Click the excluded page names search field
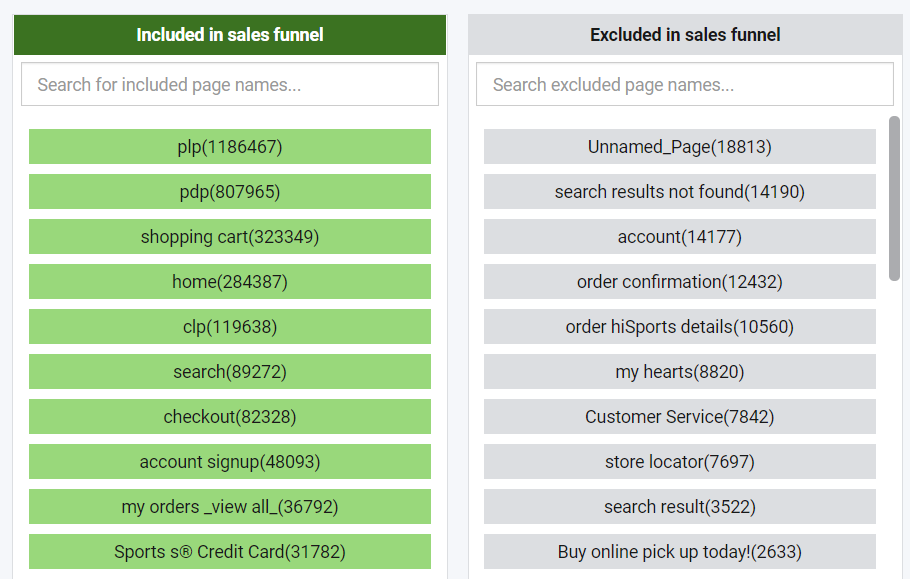The height and width of the screenshot is (579, 910). (x=685, y=85)
